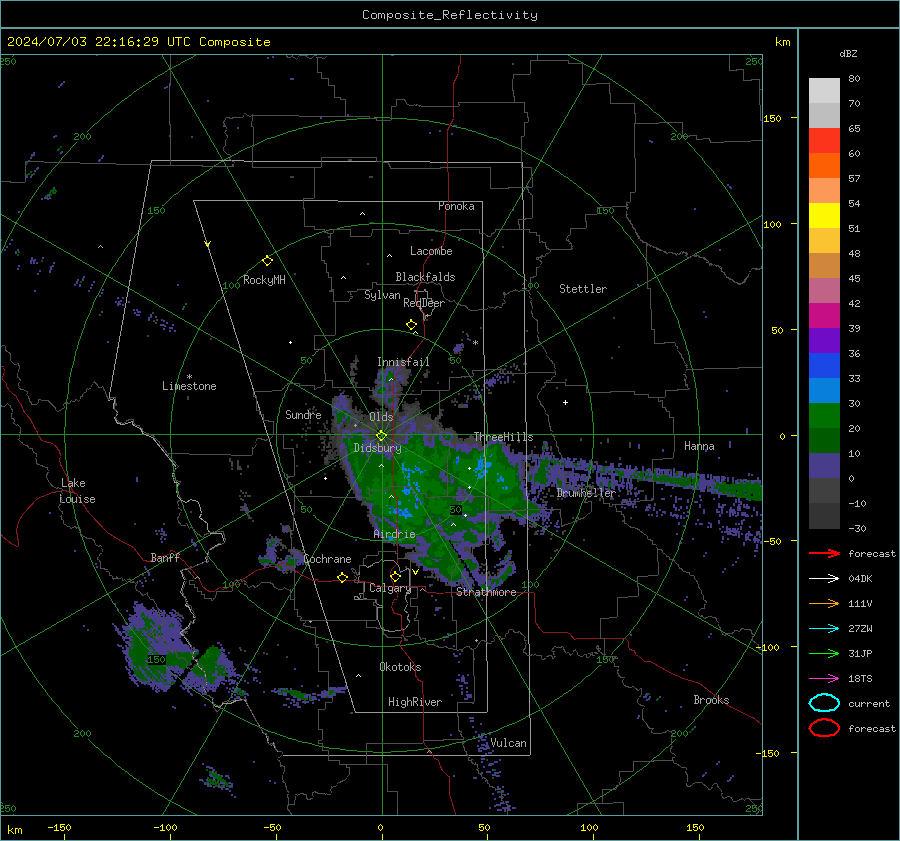Click the Limestone label on map

pyautogui.click(x=189, y=386)
